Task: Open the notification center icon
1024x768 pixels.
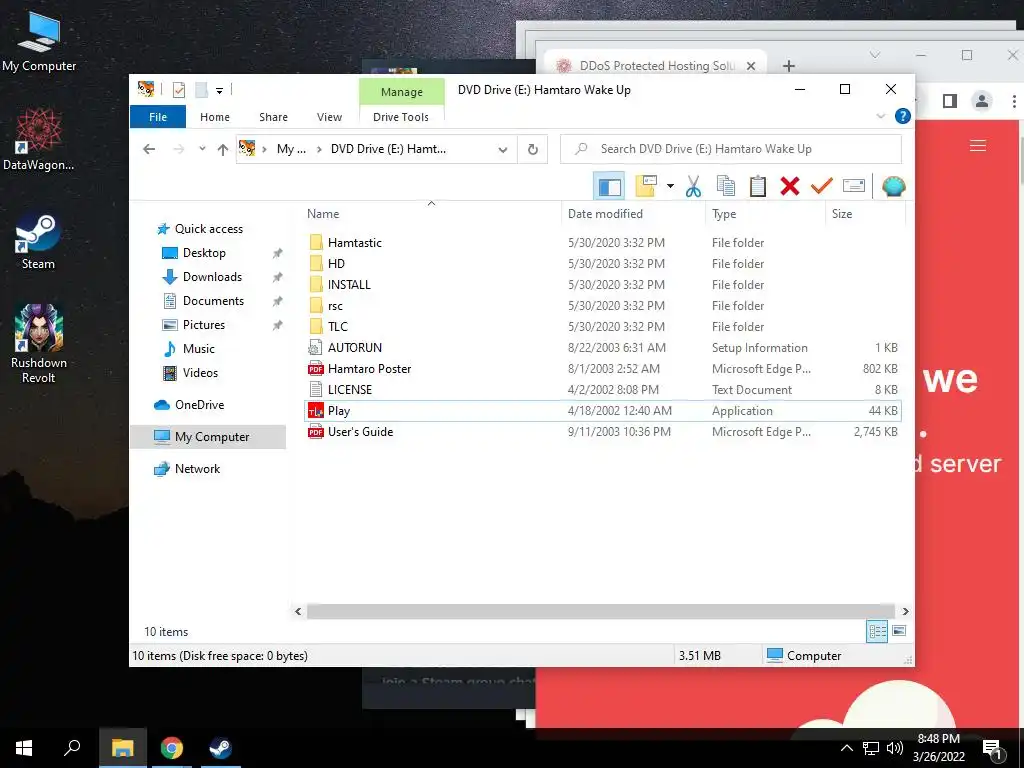Action: [x=993, y=748]
